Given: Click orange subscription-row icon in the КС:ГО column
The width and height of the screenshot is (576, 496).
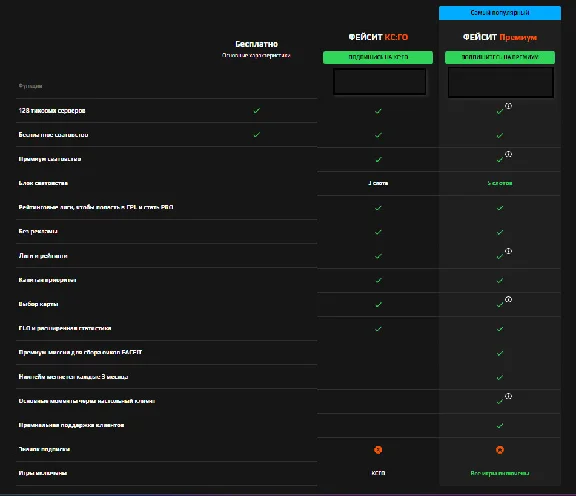Looking at the screenshot, I should (x=378, y=450).
